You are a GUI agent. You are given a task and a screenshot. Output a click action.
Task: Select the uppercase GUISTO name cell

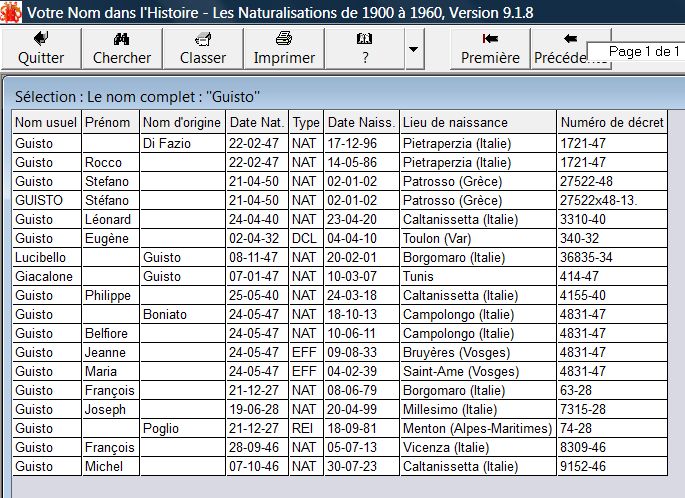[46, 201]
